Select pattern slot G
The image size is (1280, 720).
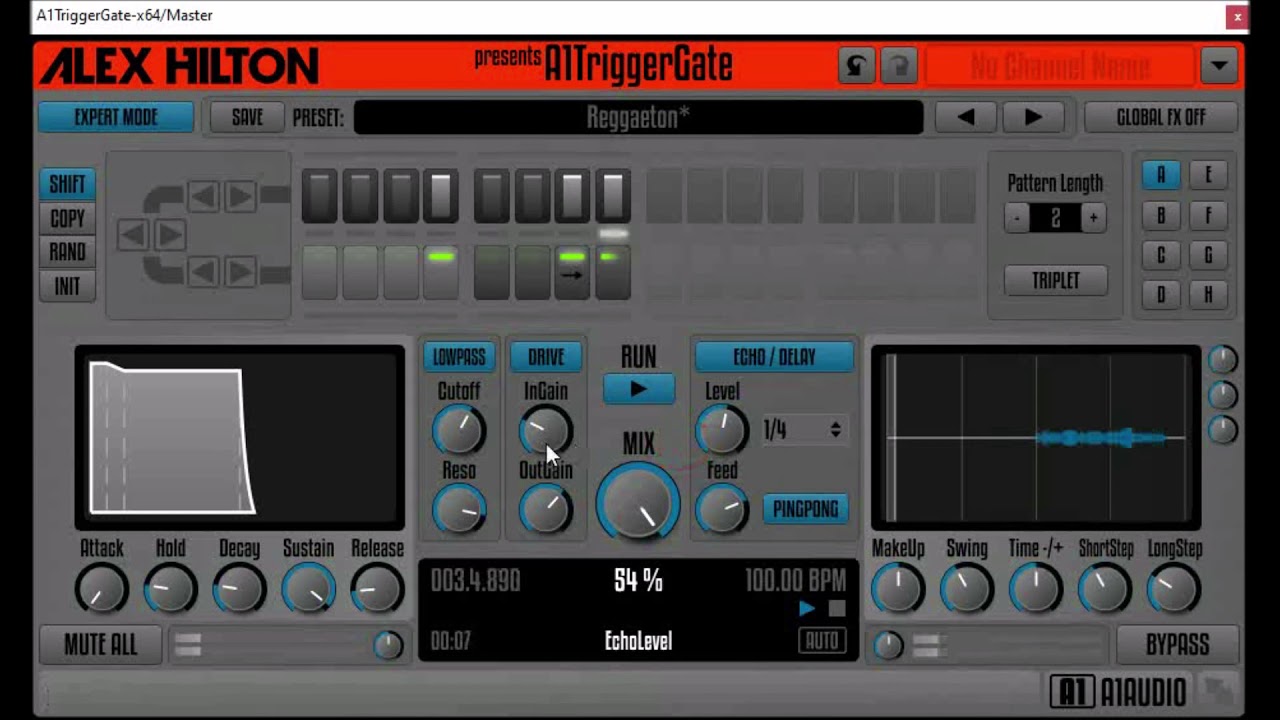(1208, 255)
